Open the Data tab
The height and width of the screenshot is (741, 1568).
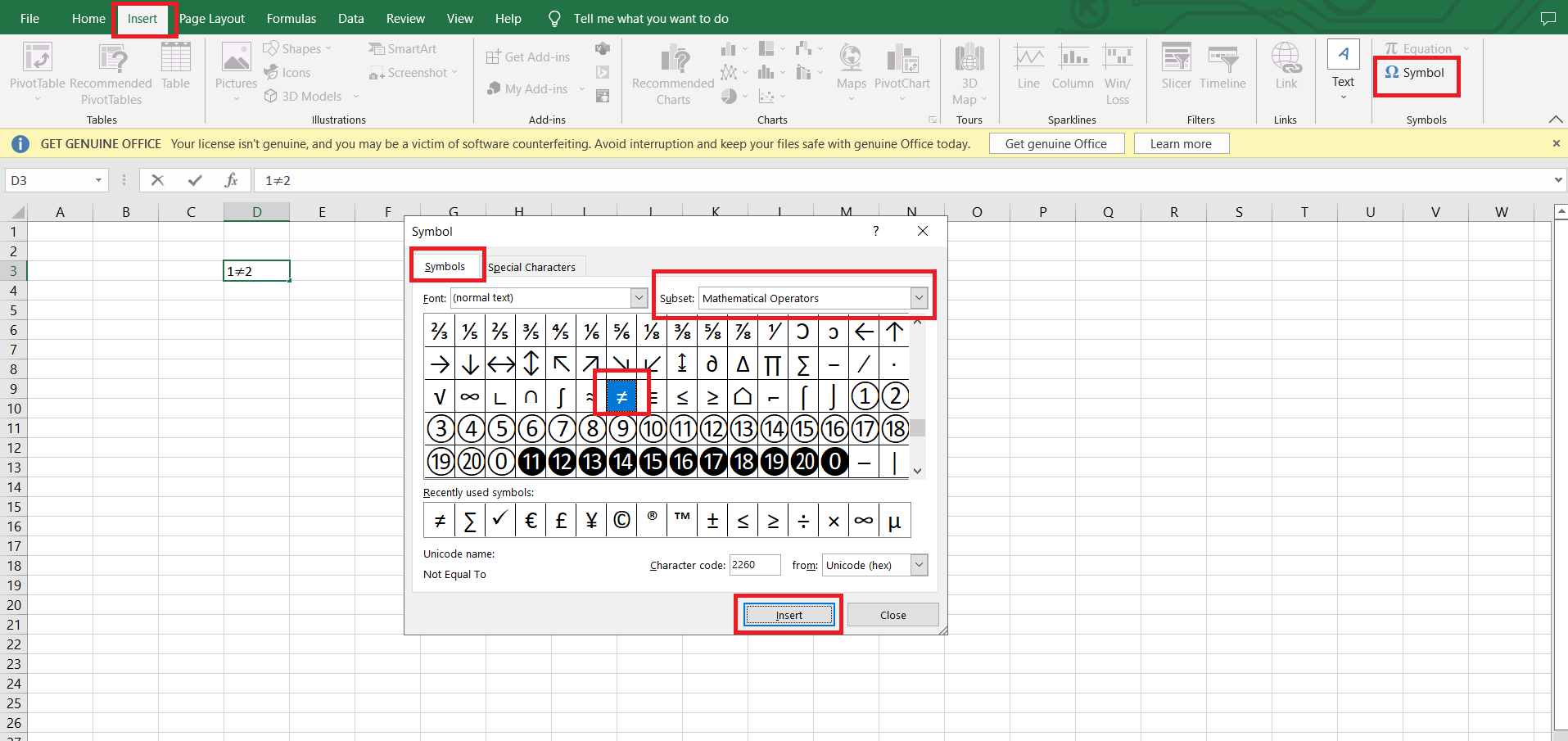click(x=350, y=18)
